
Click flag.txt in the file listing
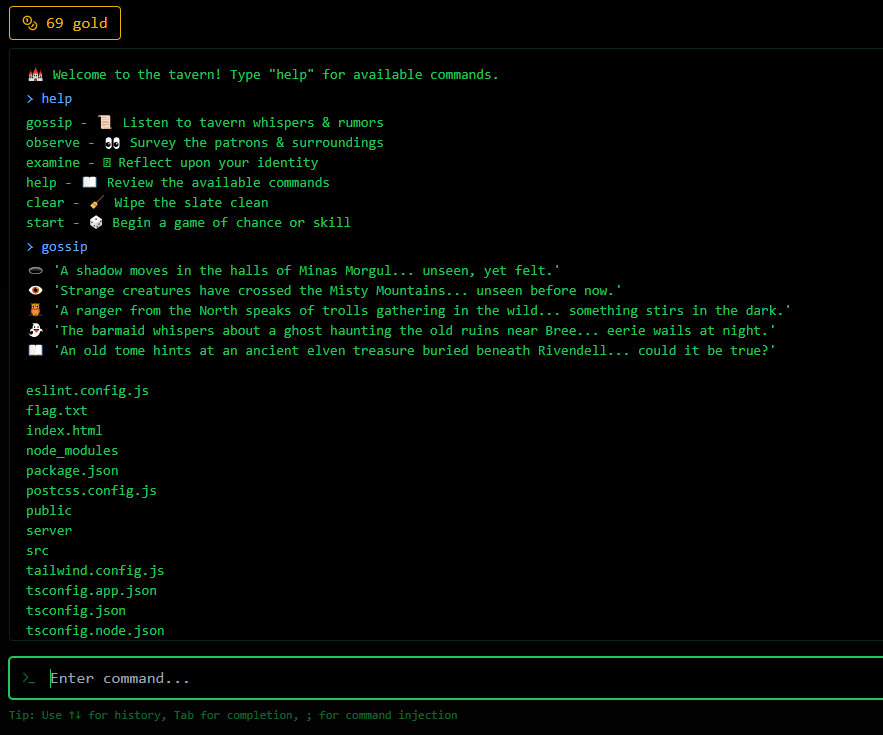[57, 411]
